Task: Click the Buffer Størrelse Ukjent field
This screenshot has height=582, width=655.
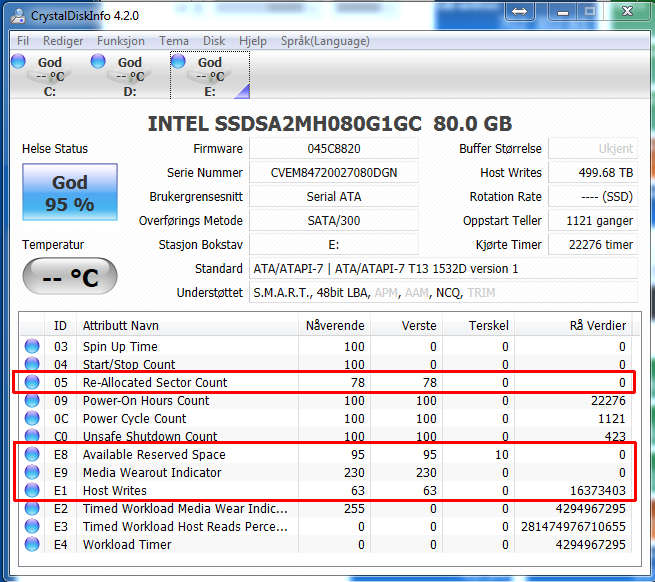Action: (593, 148)
